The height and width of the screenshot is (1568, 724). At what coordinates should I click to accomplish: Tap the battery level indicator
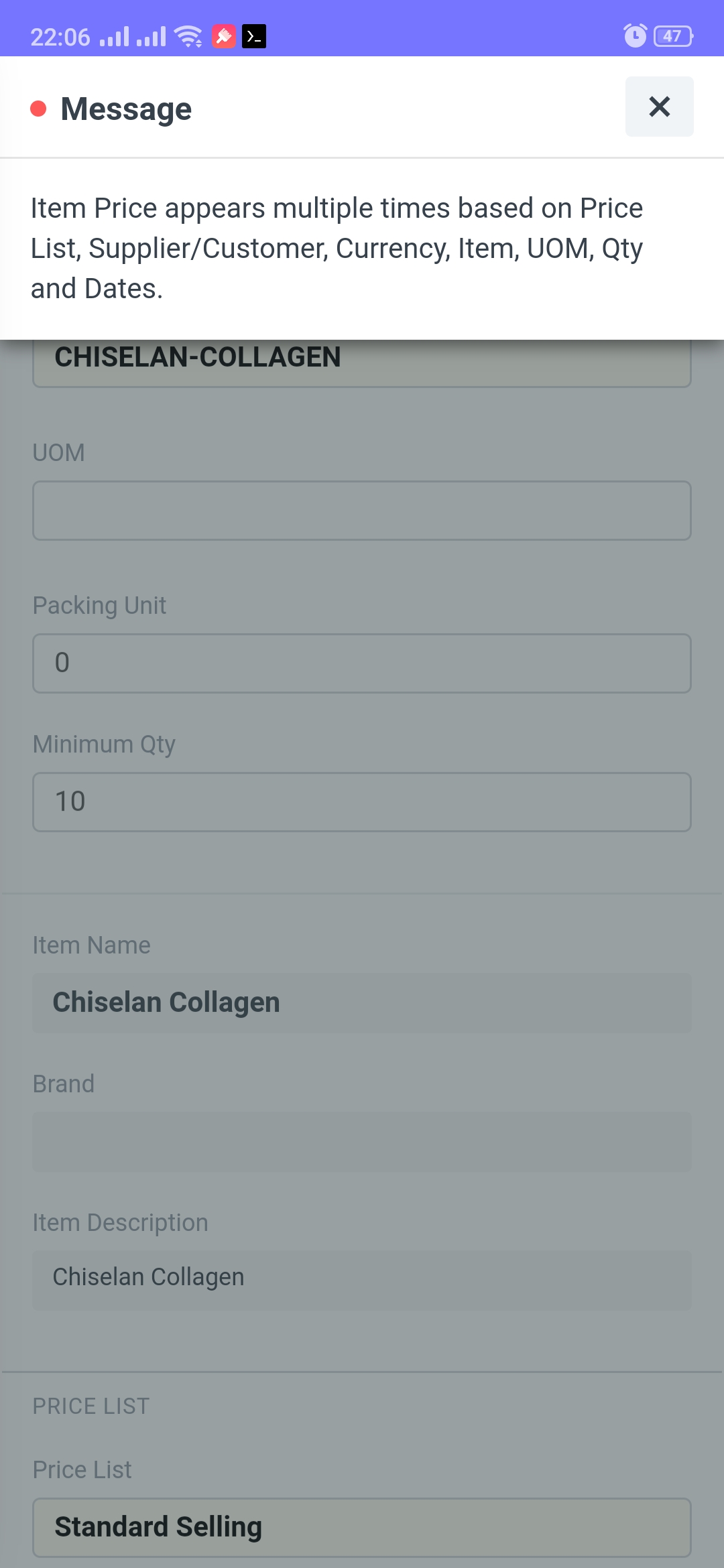(x=673, y=36)
